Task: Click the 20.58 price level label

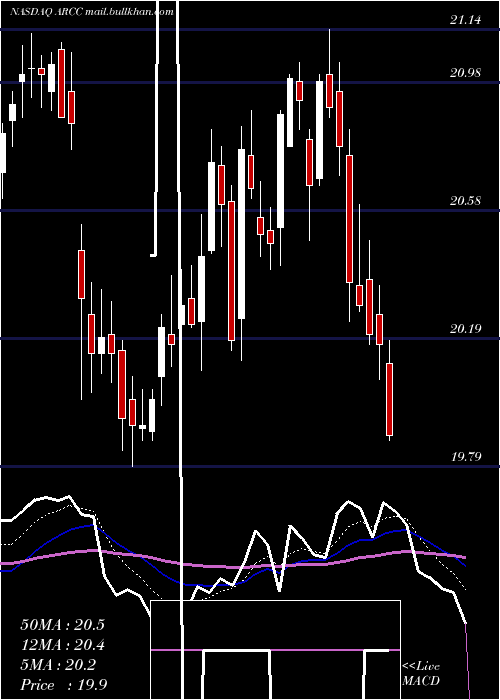Action: [x=466, y=201]
